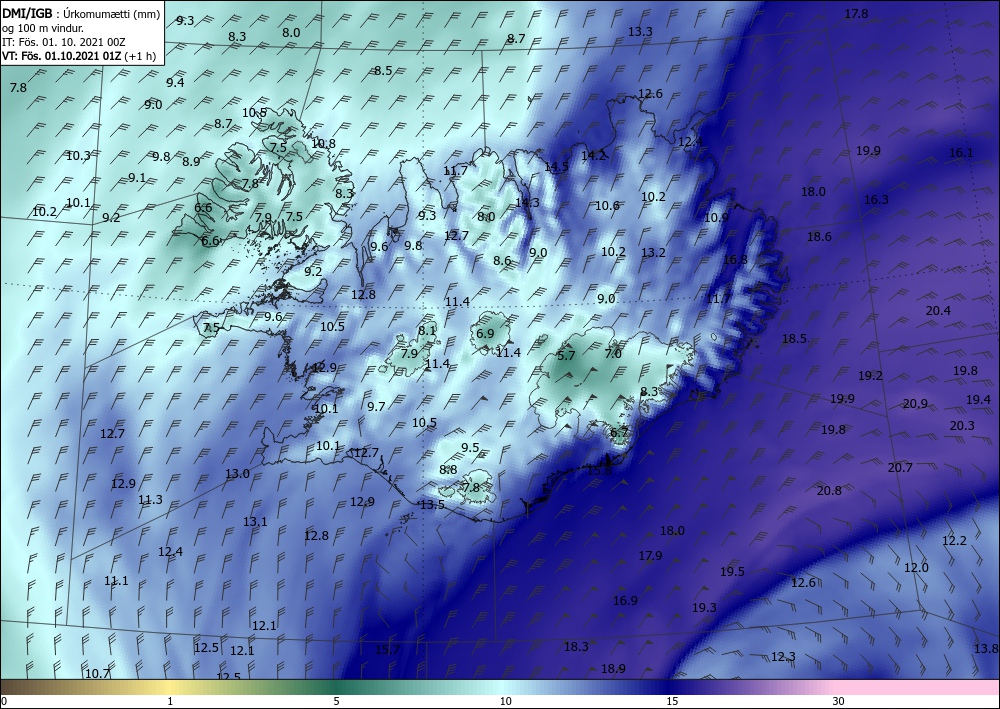Click the 7.0 value on the glacier

pyautogui.click(x=613, y=353)
